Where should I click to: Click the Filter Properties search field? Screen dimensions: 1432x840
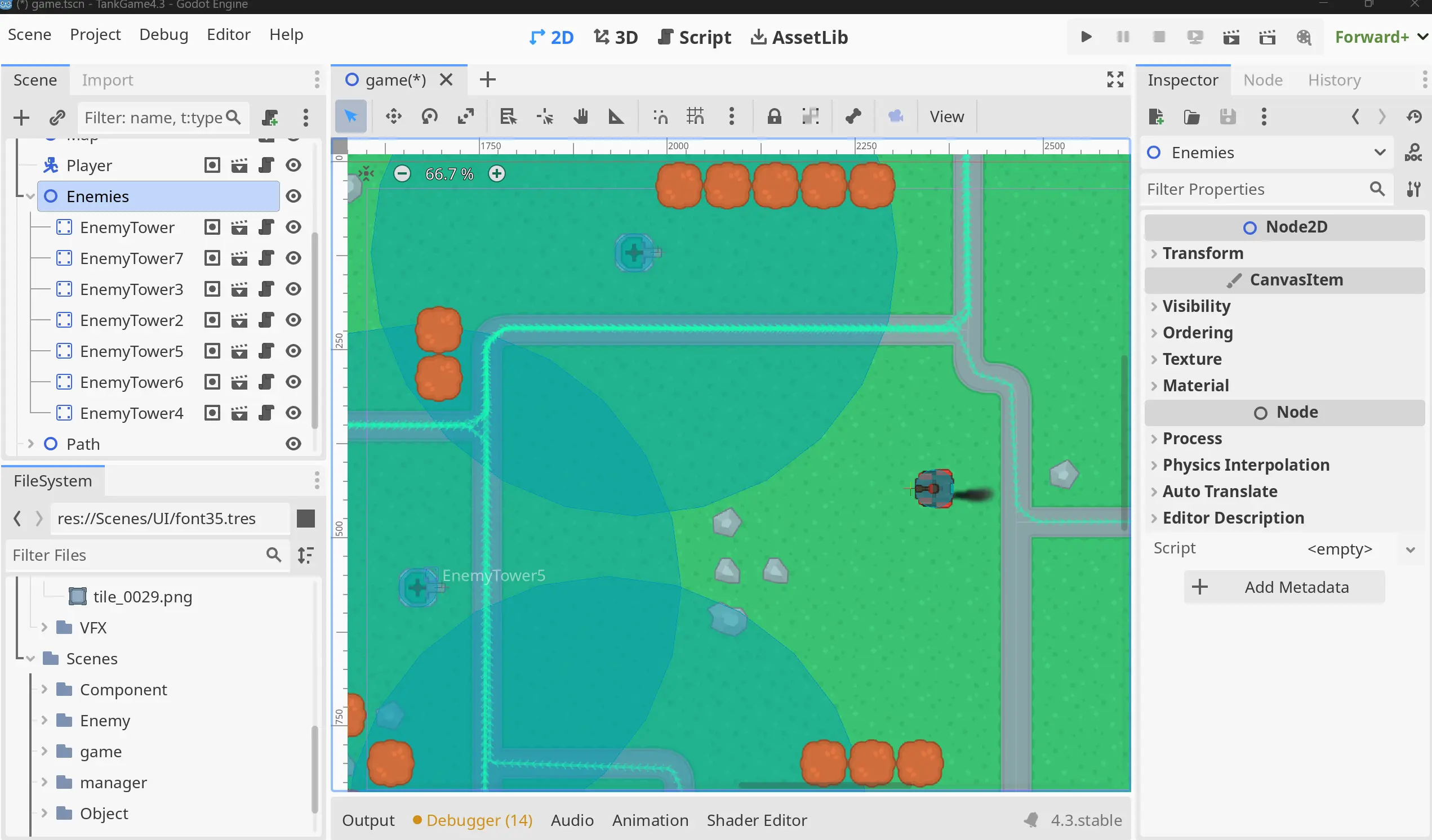coord(1266,189)
